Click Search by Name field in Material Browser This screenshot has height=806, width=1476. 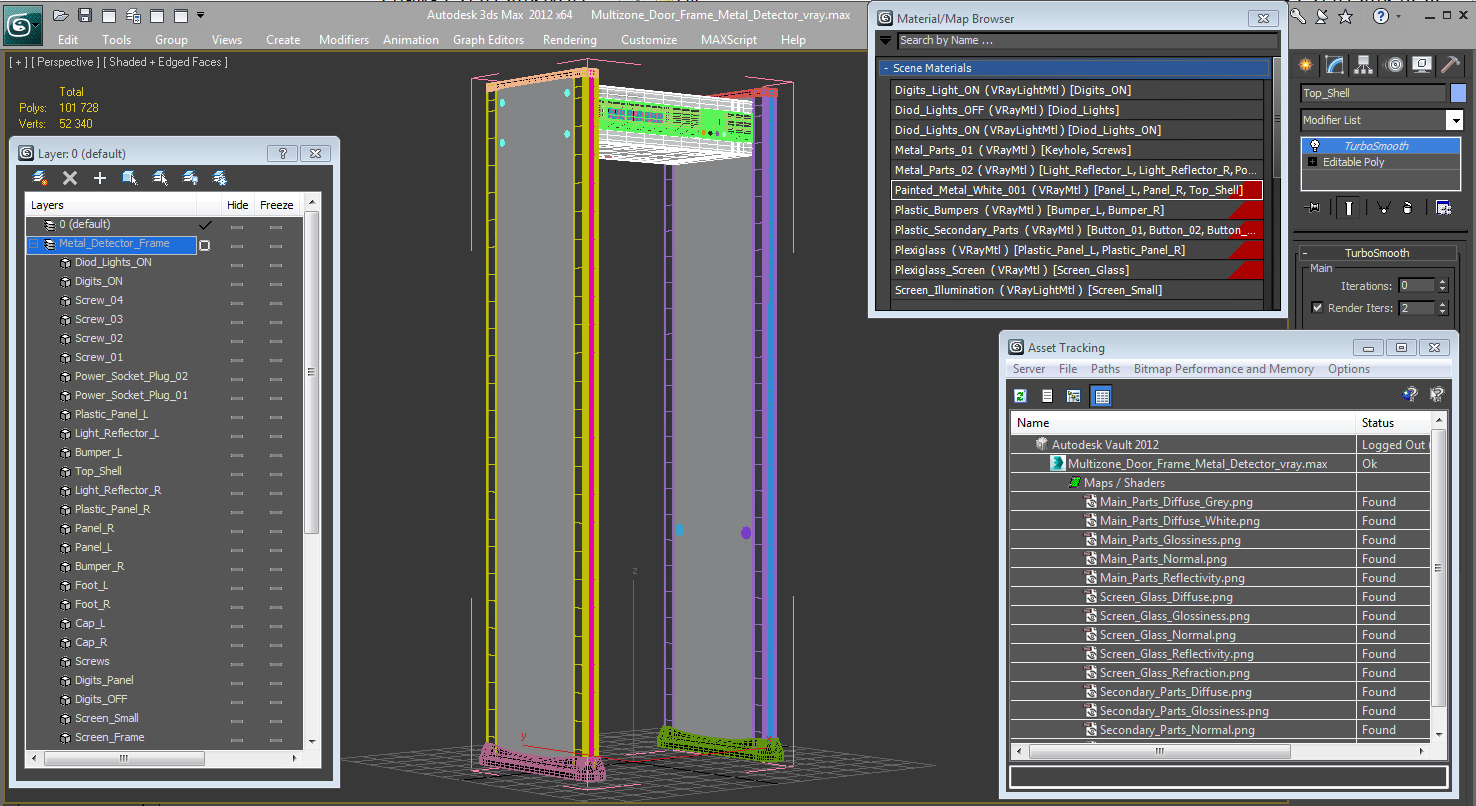point(1087,41)
